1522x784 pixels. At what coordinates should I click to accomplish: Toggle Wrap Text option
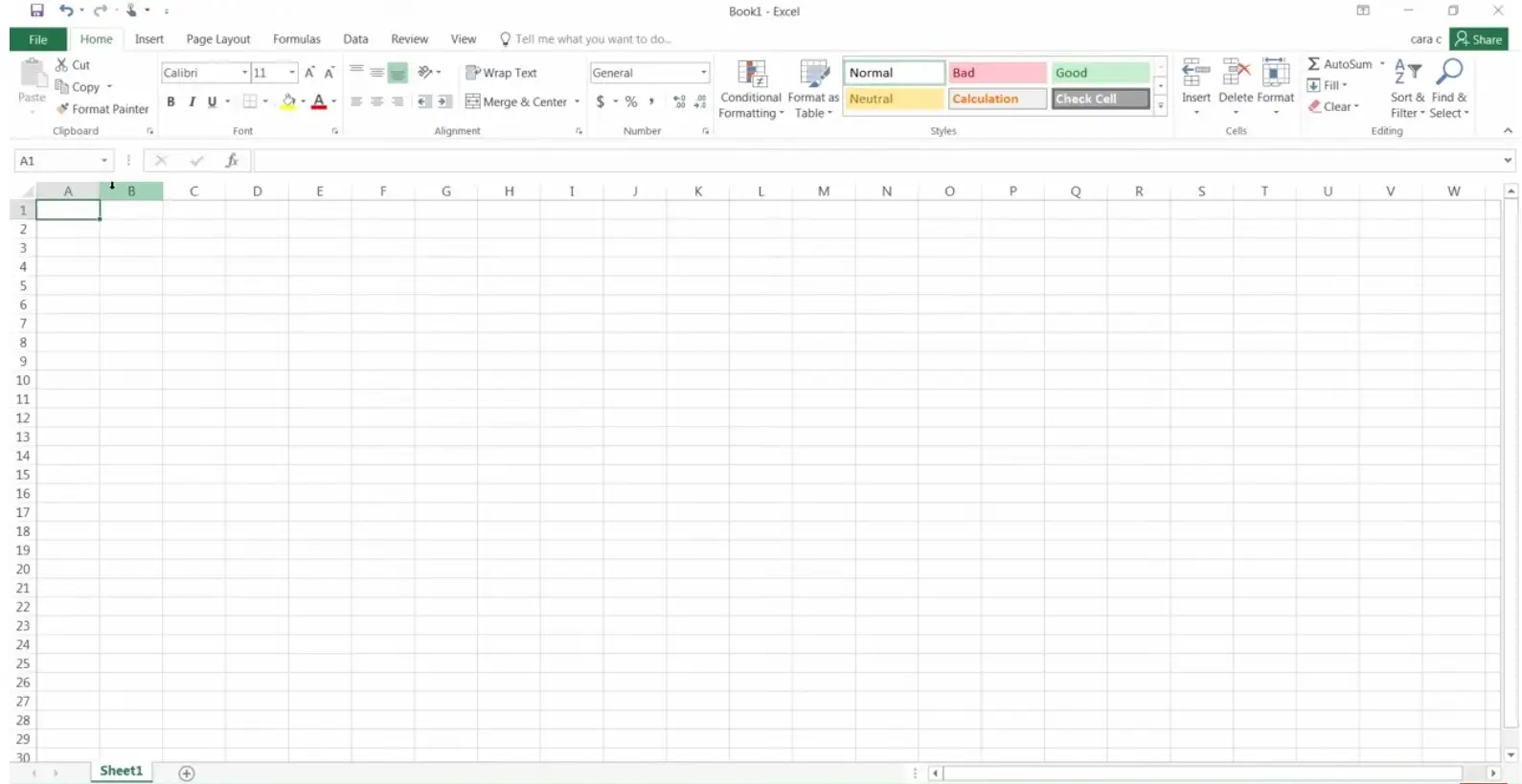501,73
